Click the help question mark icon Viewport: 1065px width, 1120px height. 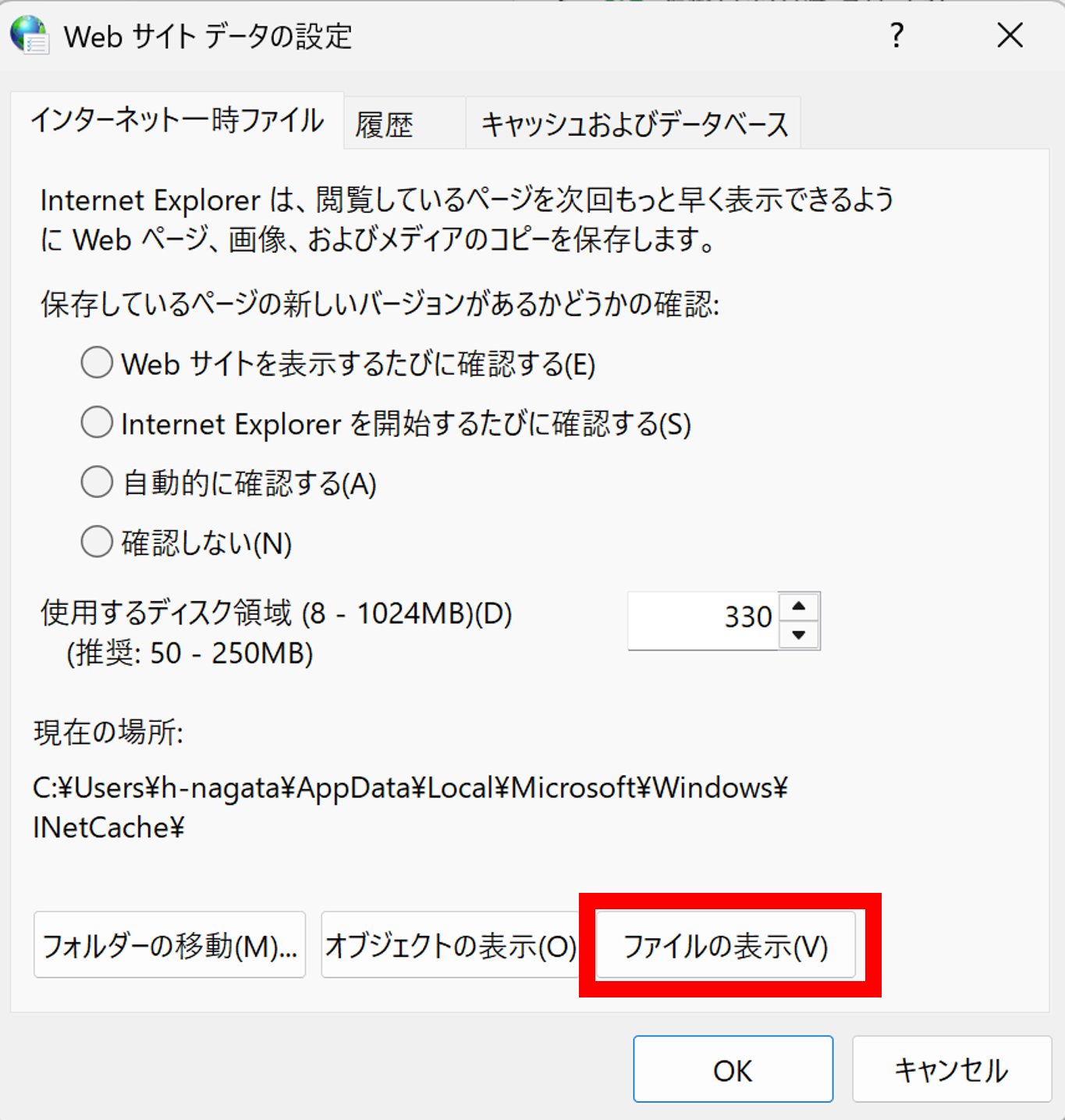click(x=896, y=36)
